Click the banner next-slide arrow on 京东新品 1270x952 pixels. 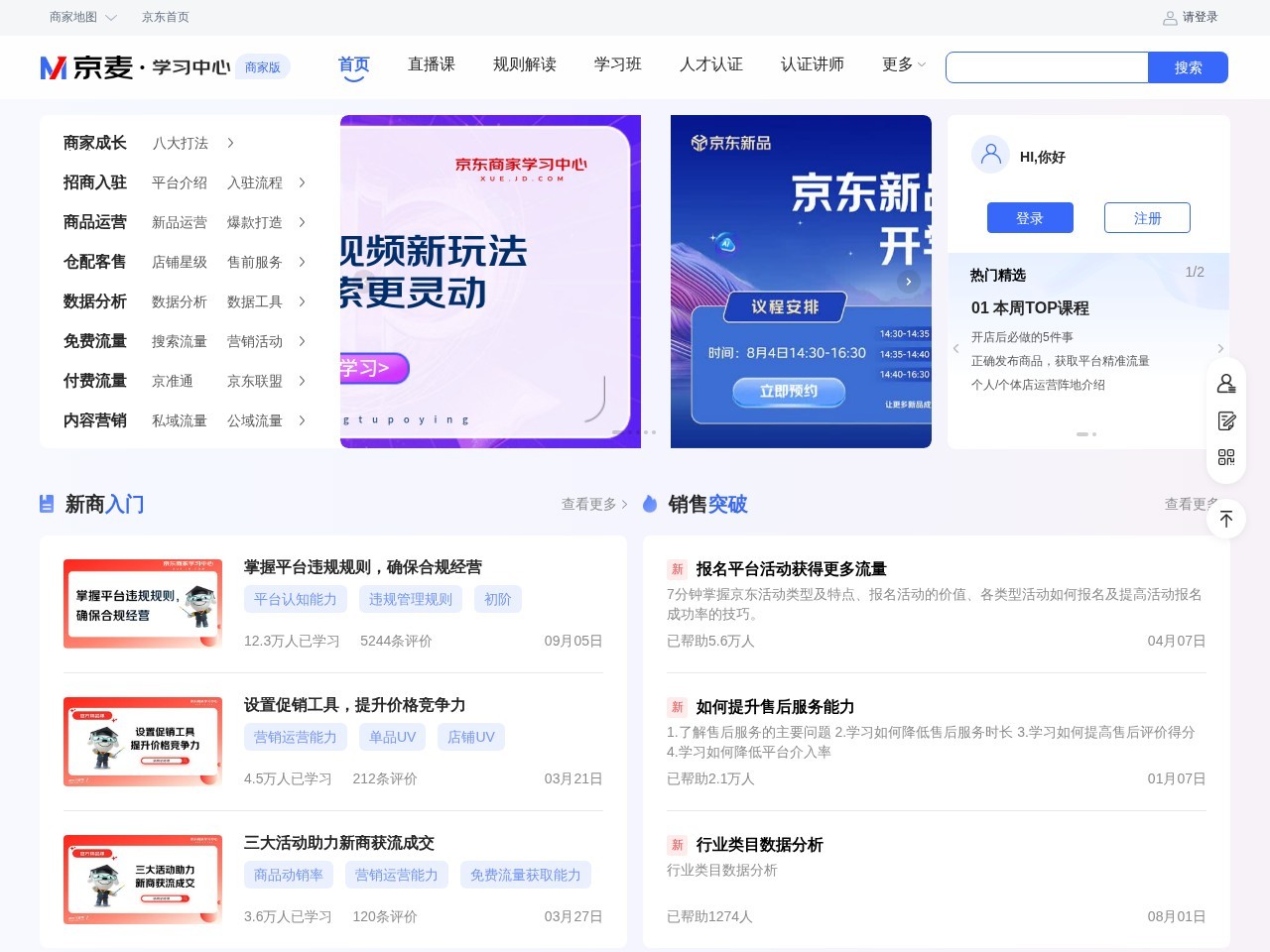pos(908,282)
